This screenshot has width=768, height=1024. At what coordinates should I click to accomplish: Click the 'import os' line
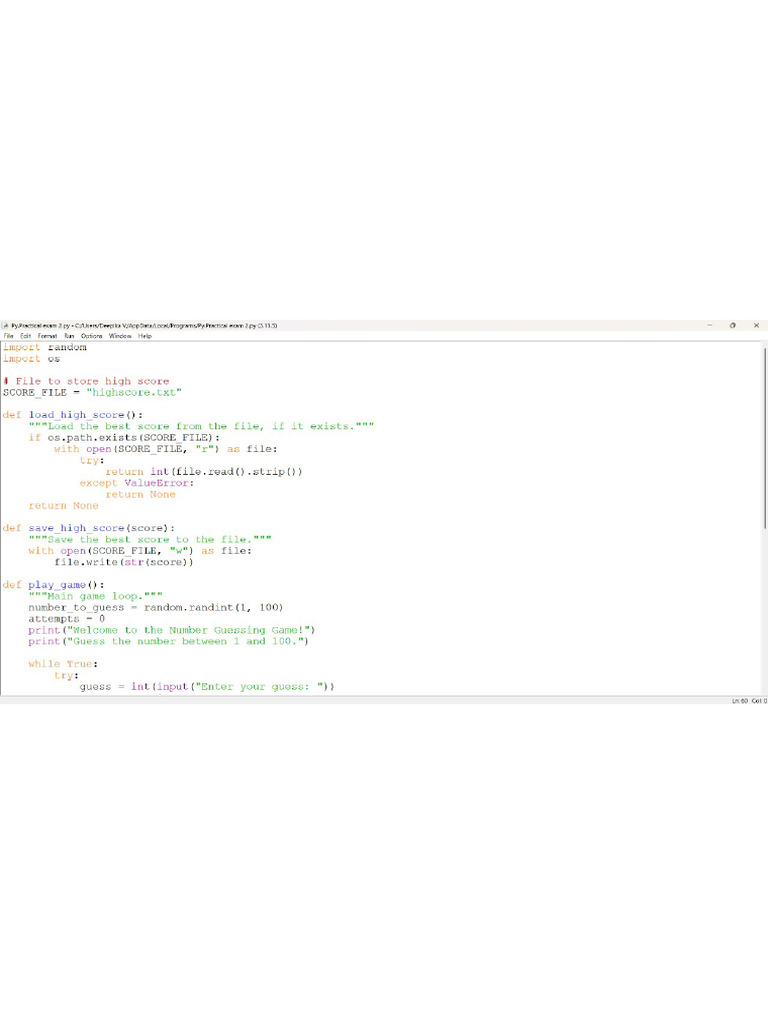click(x=31, y=359)
